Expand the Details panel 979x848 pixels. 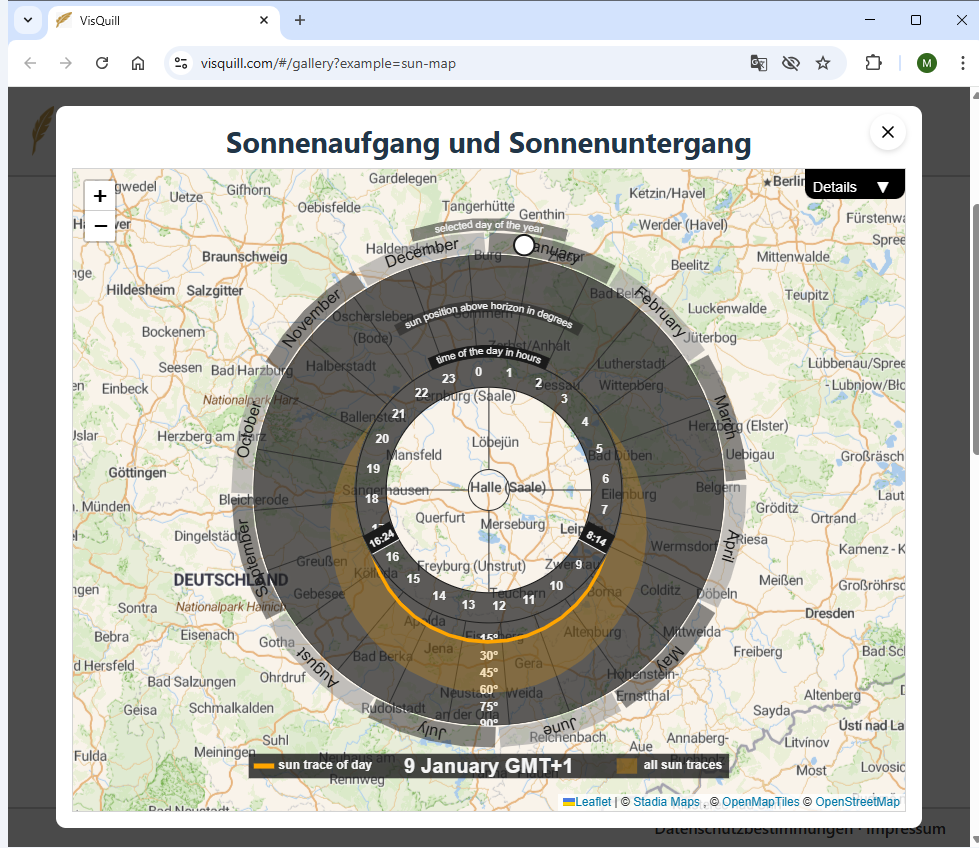click(853, 186)
